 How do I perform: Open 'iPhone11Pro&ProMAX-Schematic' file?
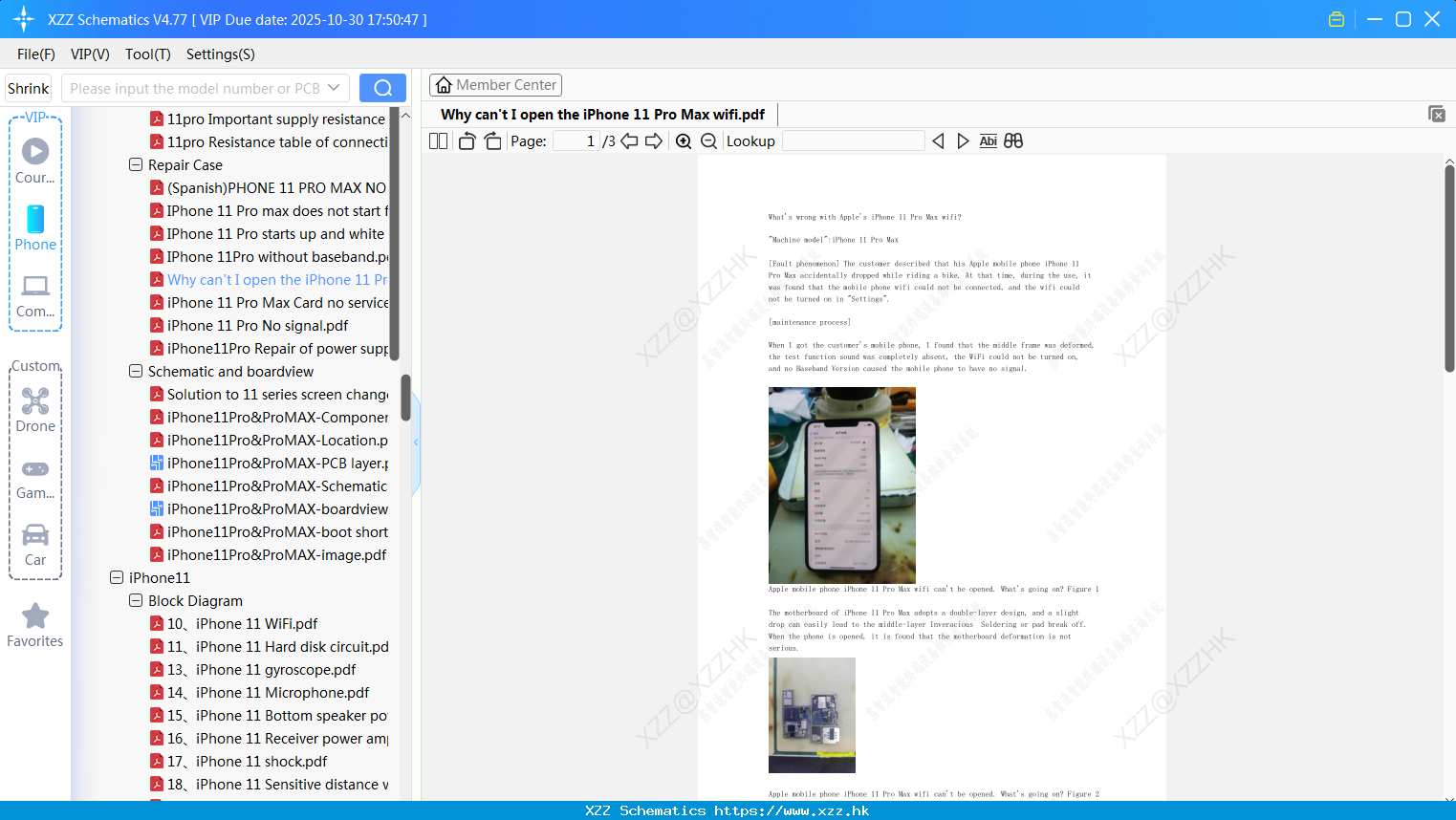[269, 486]
